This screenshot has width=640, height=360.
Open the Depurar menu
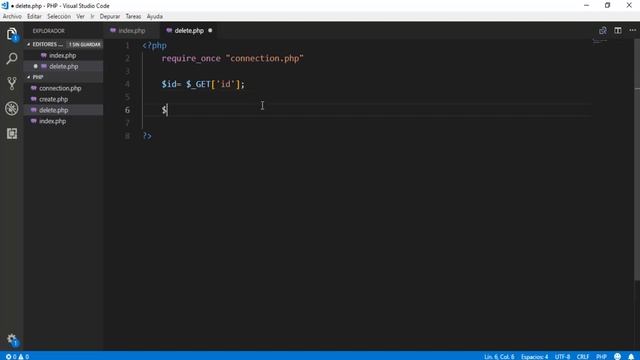coord(110,16)
